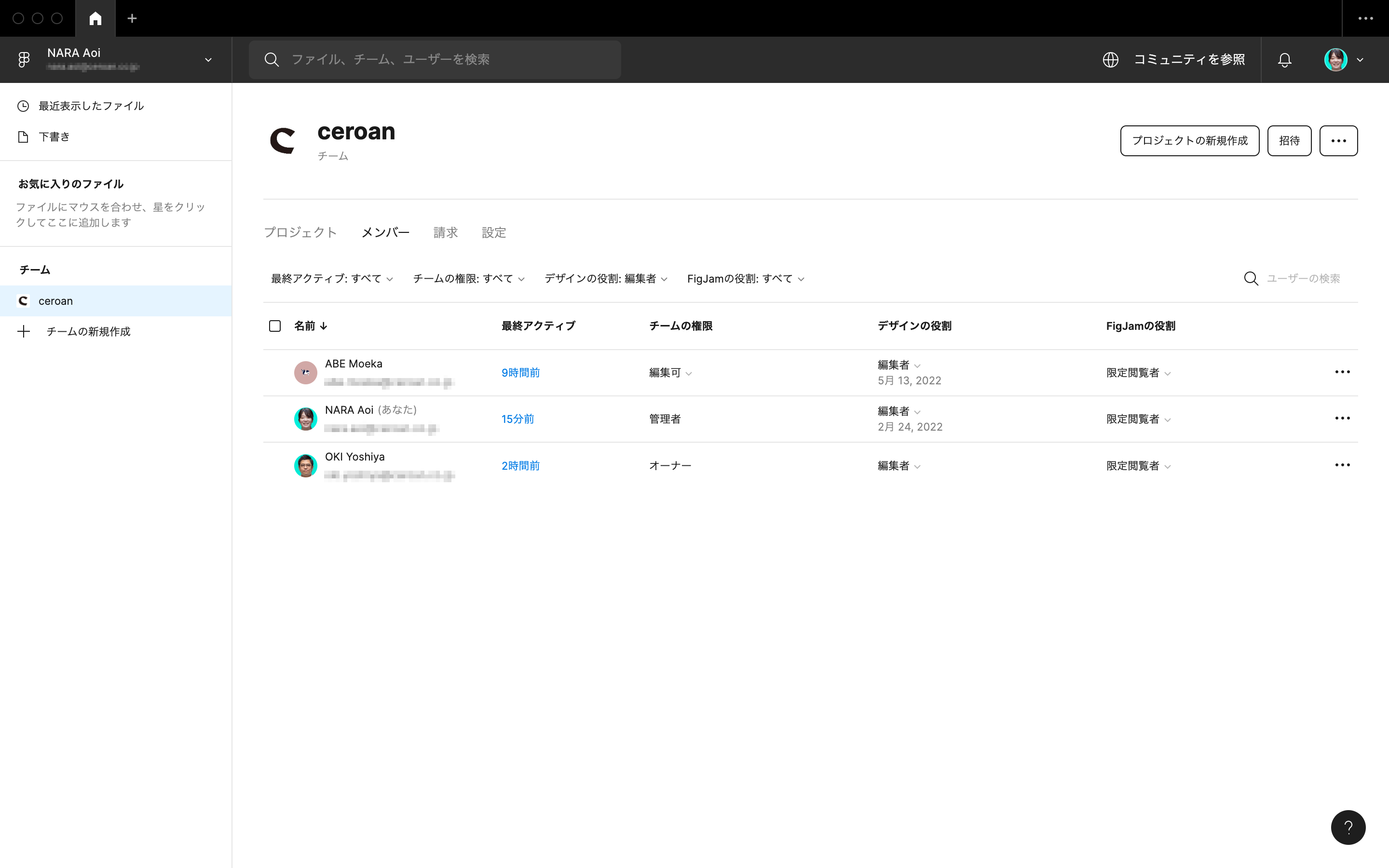Switch to the メンバー tab
1389x868 pixels.
(x=385, y=232)
